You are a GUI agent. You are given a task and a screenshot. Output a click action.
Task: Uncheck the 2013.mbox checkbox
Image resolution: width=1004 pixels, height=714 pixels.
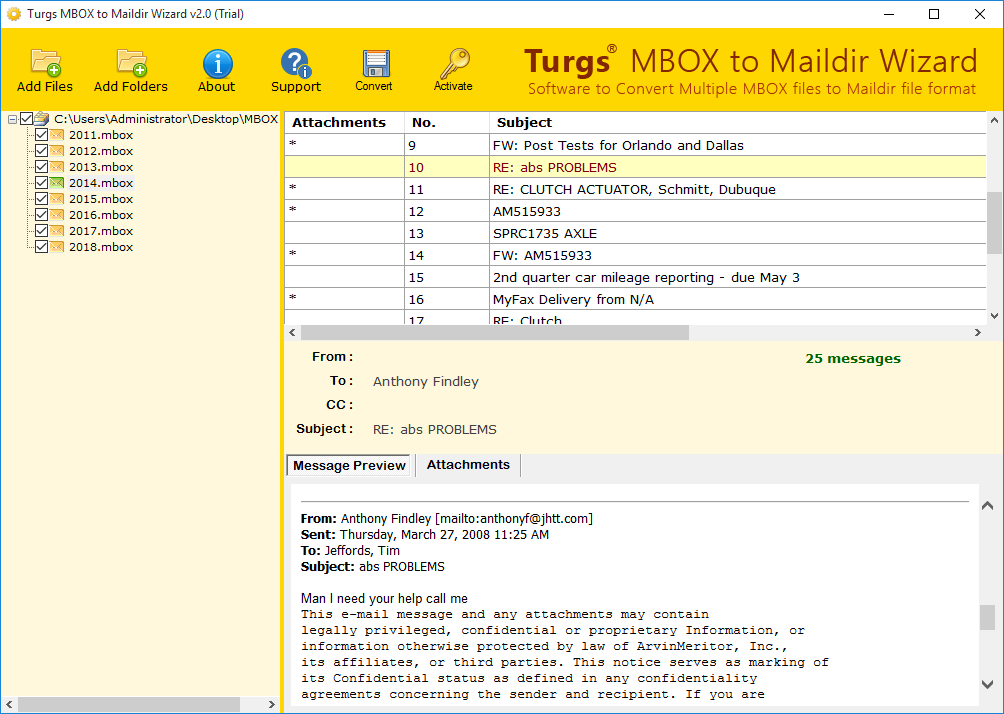pos(42,166)
